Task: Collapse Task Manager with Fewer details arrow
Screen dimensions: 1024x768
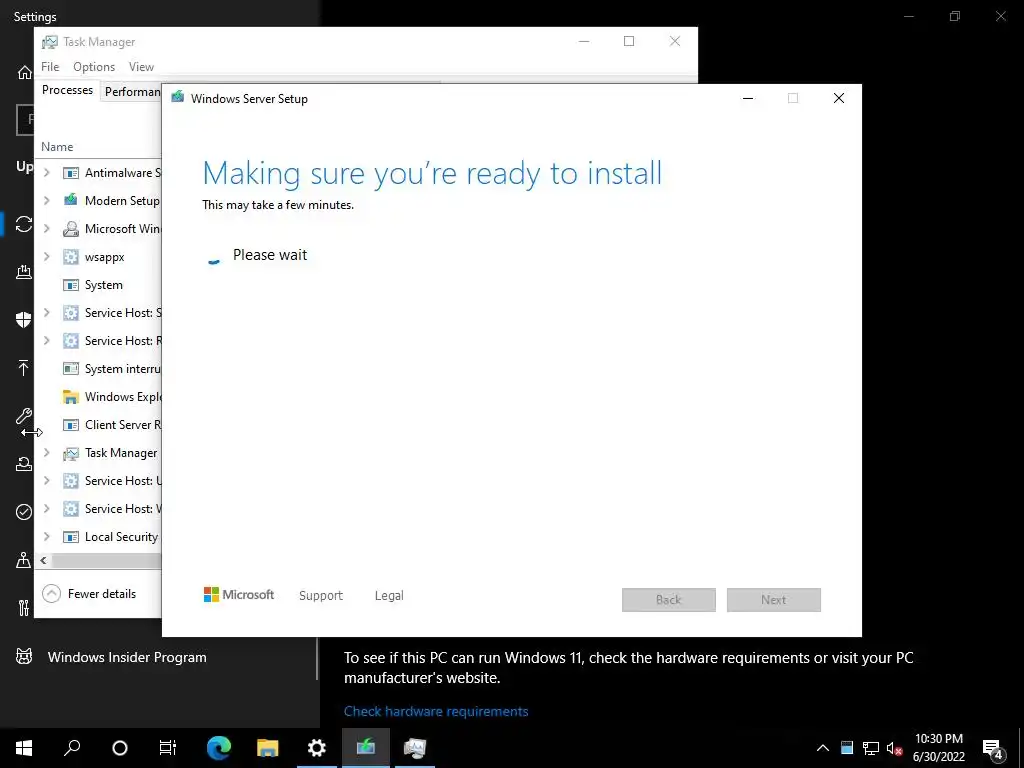Action: pyautogui.click(x=52, y=594)
